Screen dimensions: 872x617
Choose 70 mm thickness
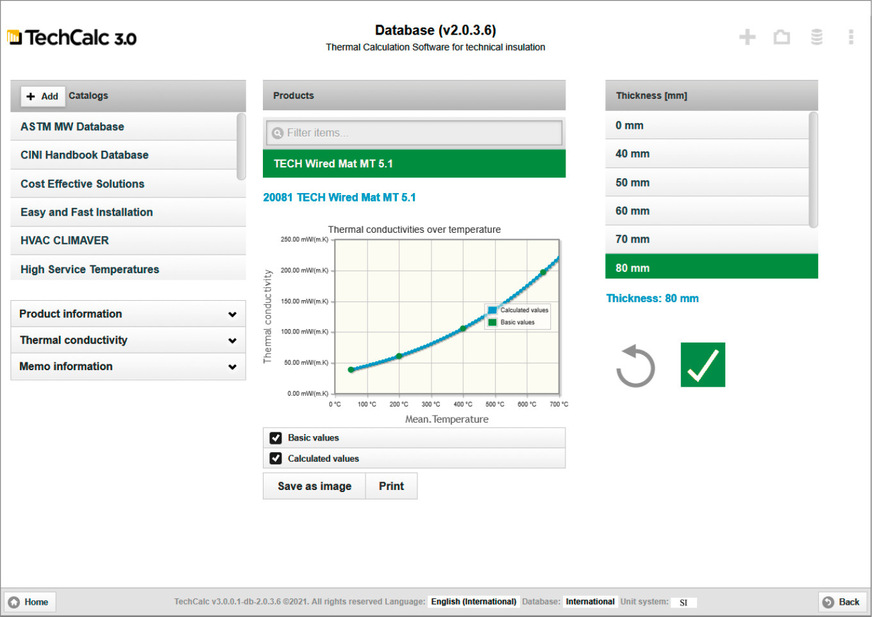click(x=711, y=239)
